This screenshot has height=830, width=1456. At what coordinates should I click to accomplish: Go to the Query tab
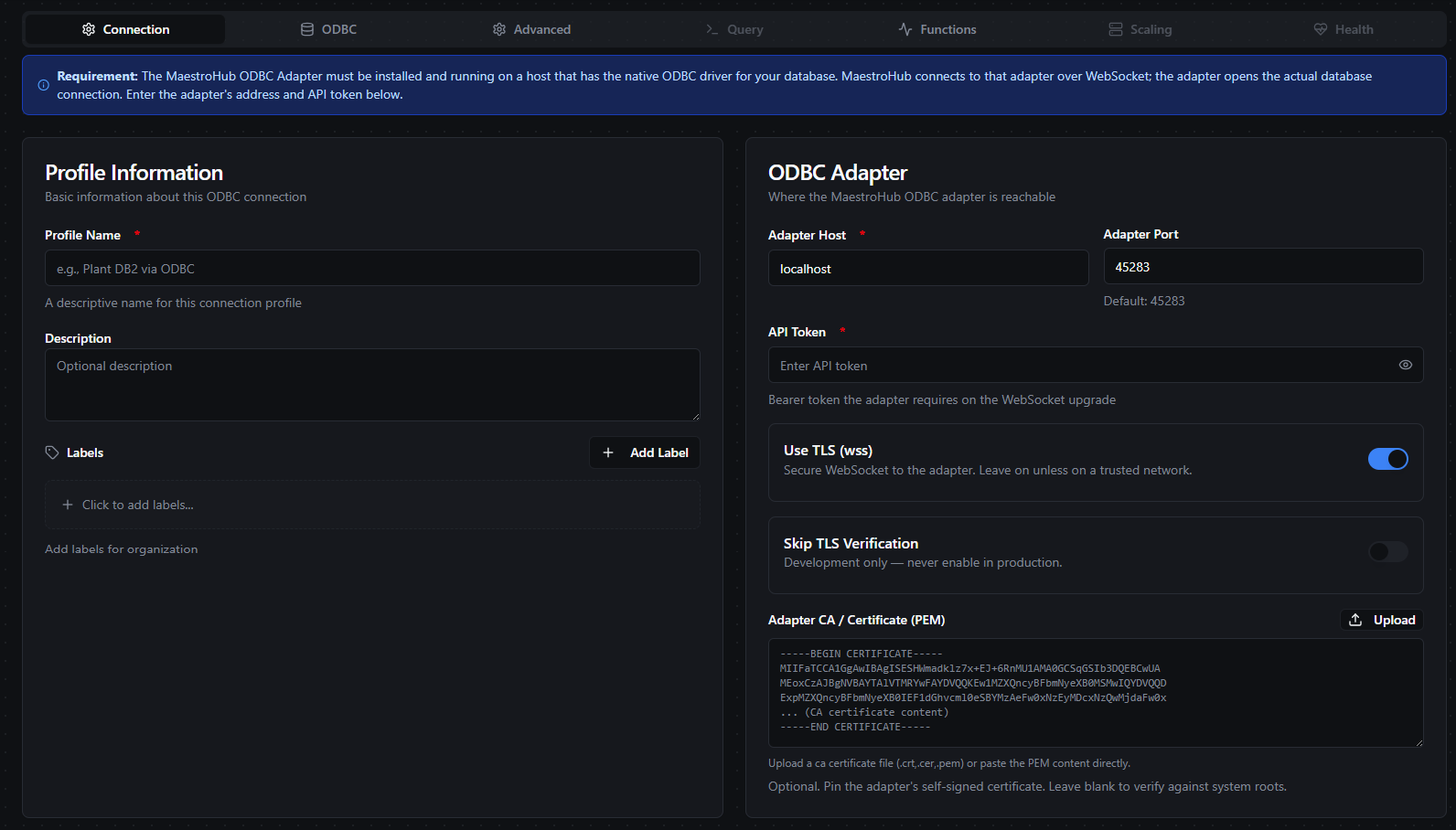pos(734,29)
